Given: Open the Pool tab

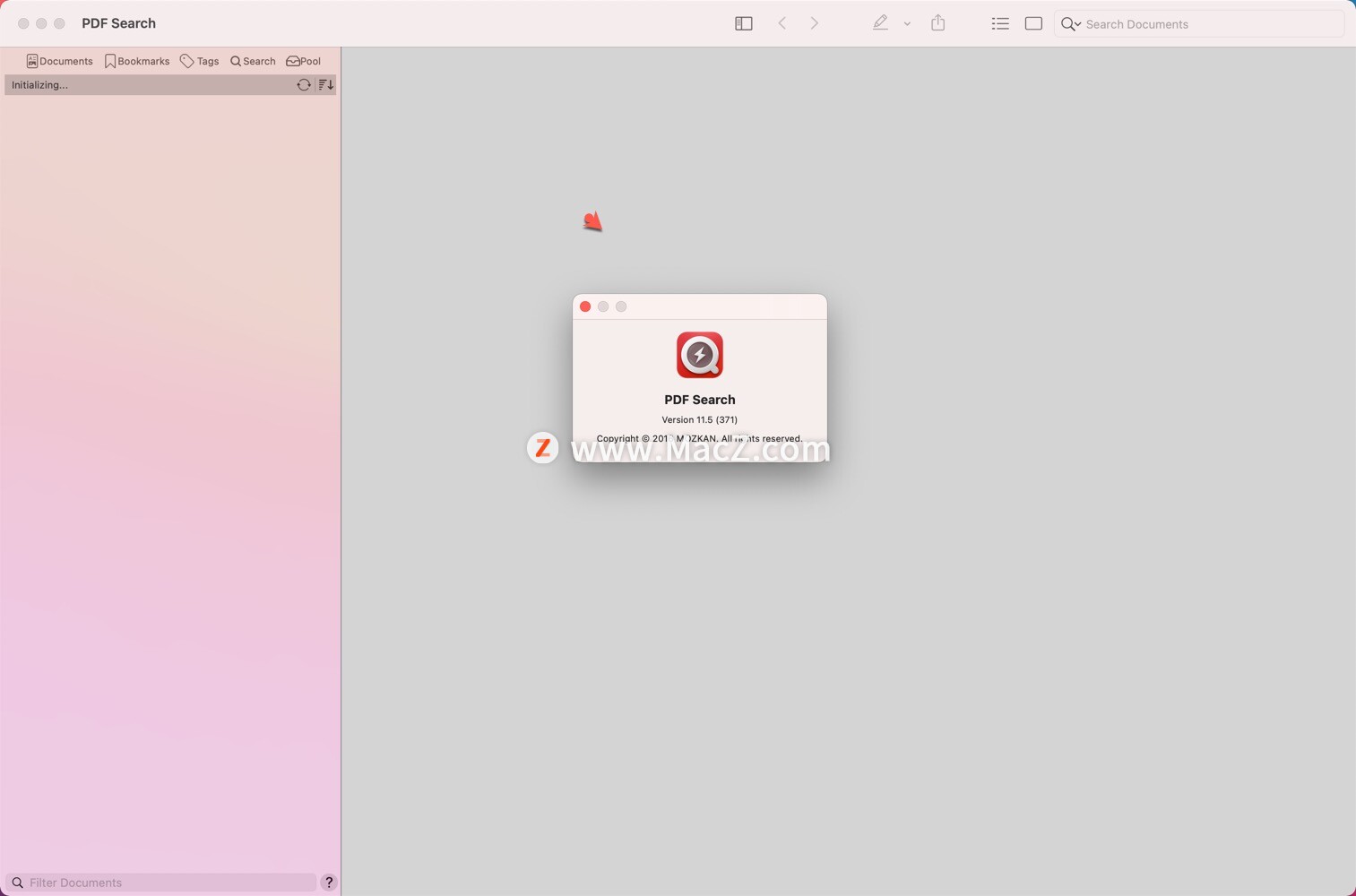Looking at the screenshot, I should click(x=303, y=61).
